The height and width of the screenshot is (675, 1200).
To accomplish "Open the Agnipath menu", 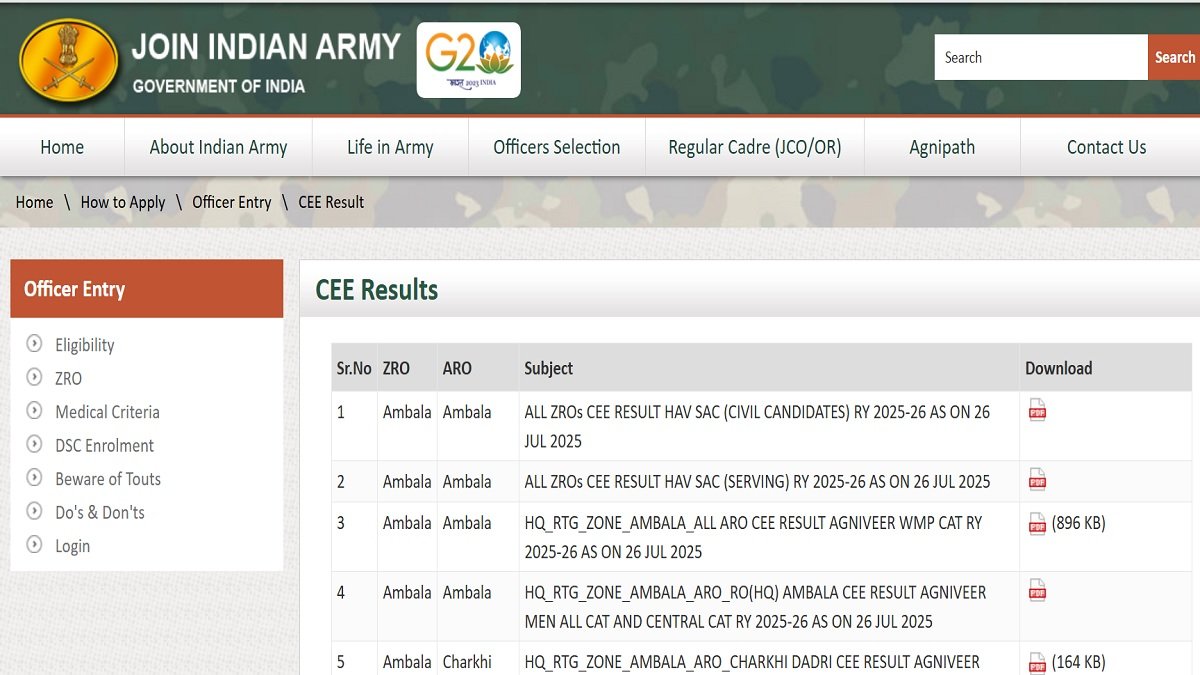I will (x=942, y=147).
